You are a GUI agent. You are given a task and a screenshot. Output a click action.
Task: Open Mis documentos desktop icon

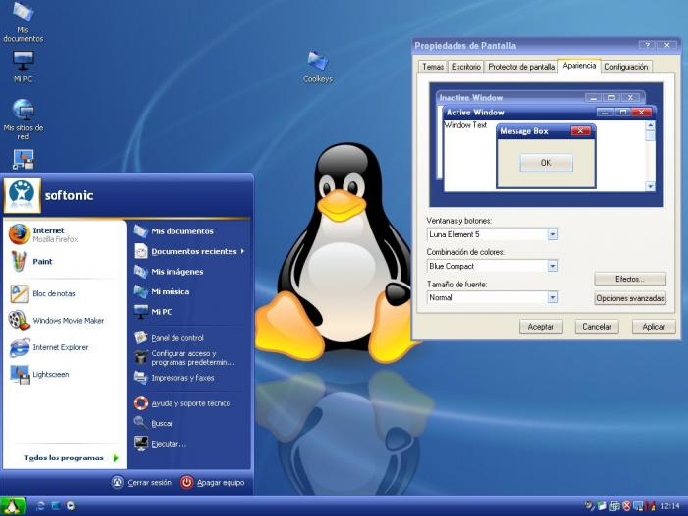pyautogui.click(x=23, y=22)
